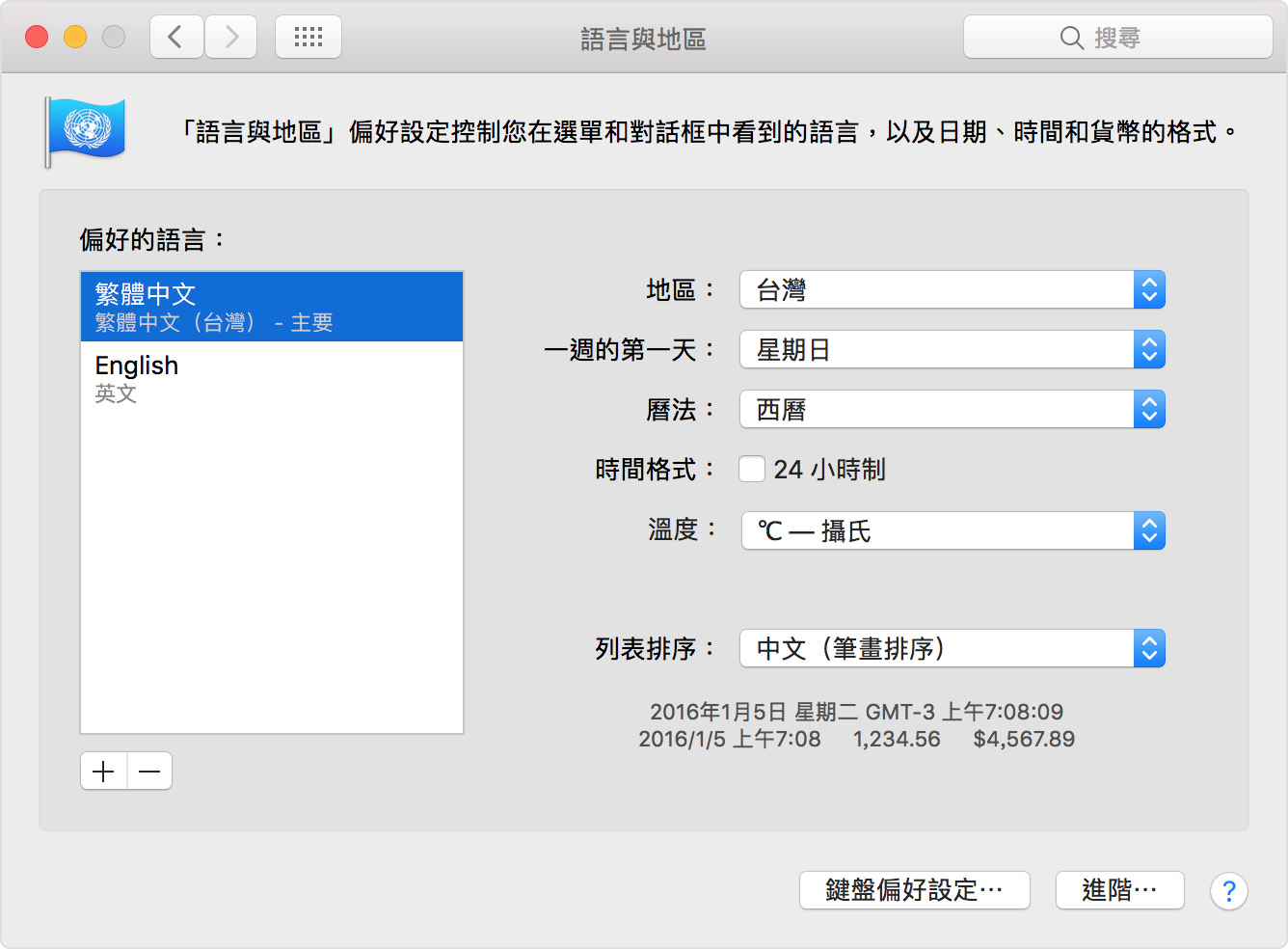Go back with the left chevron button

176,38
